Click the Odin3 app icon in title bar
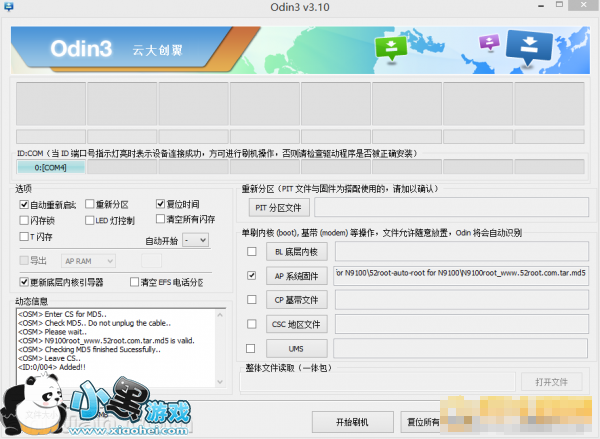The image size is (600, 439). (x=8, y=7)
